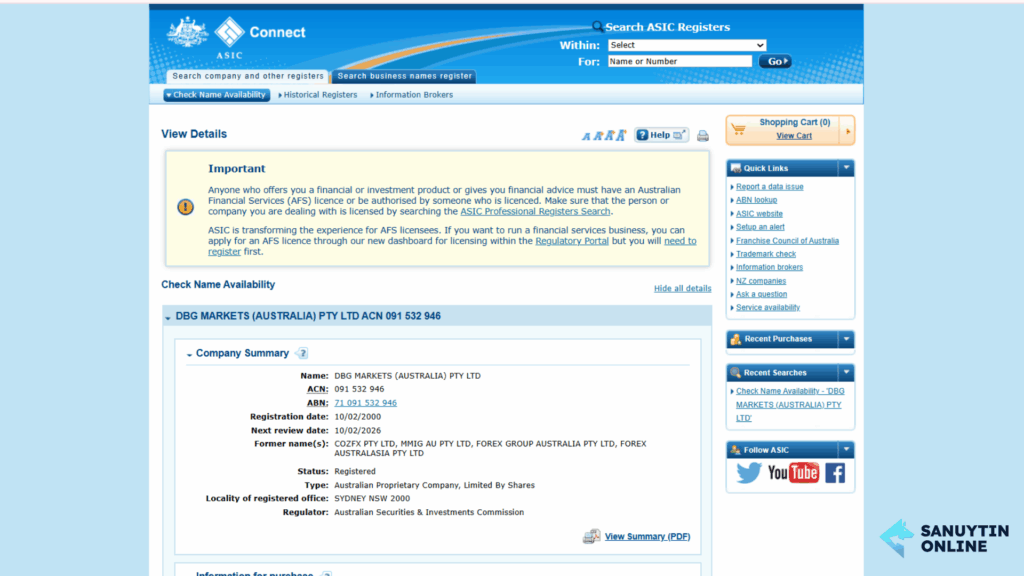Click the orange warning icon in Important box
Viewport: 1024px width, 576px height.
[x=185, y=207]
